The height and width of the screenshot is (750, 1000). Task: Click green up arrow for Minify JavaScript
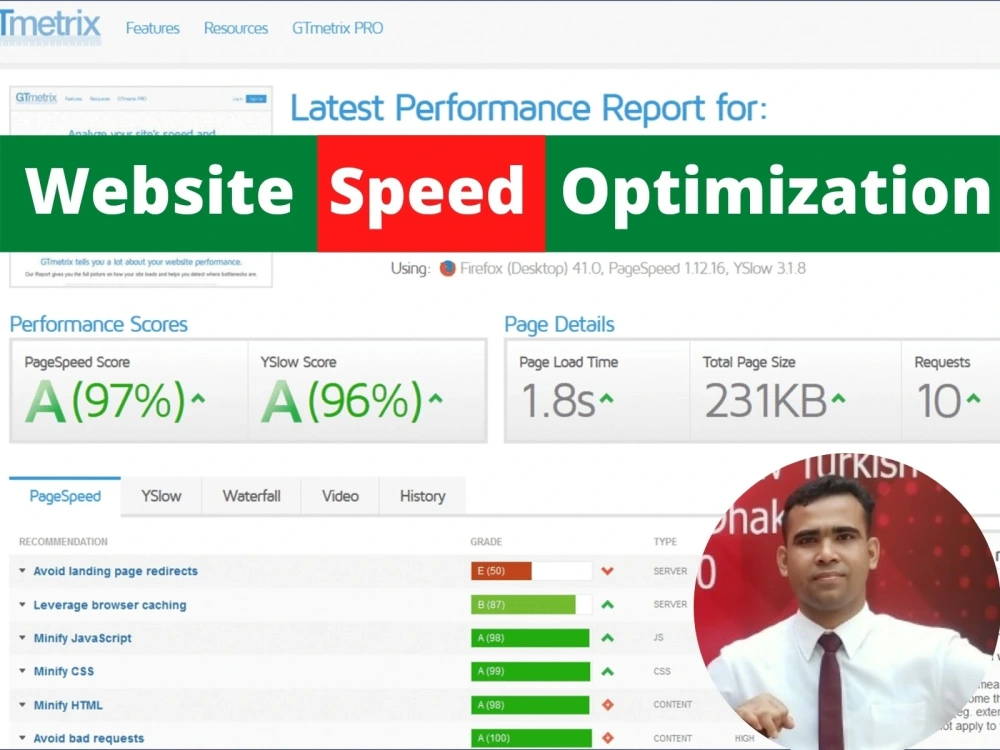pos(607,638)
